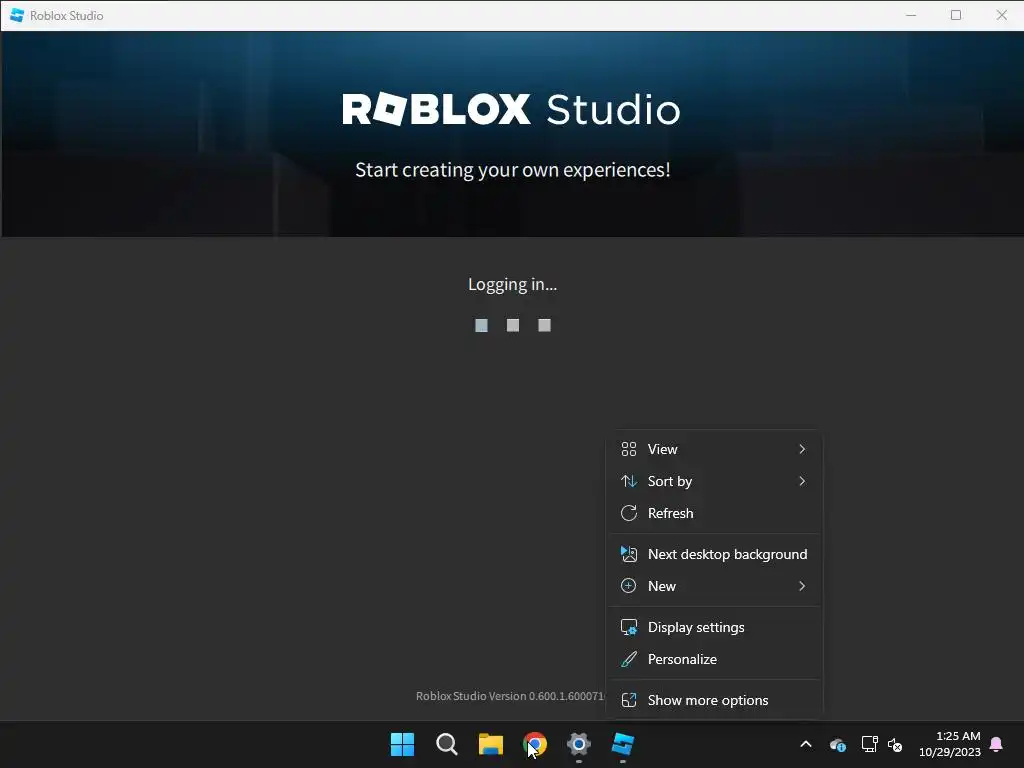1024x768 pixels.
Task: Open the New submenu entry
Action: (714, 586)
